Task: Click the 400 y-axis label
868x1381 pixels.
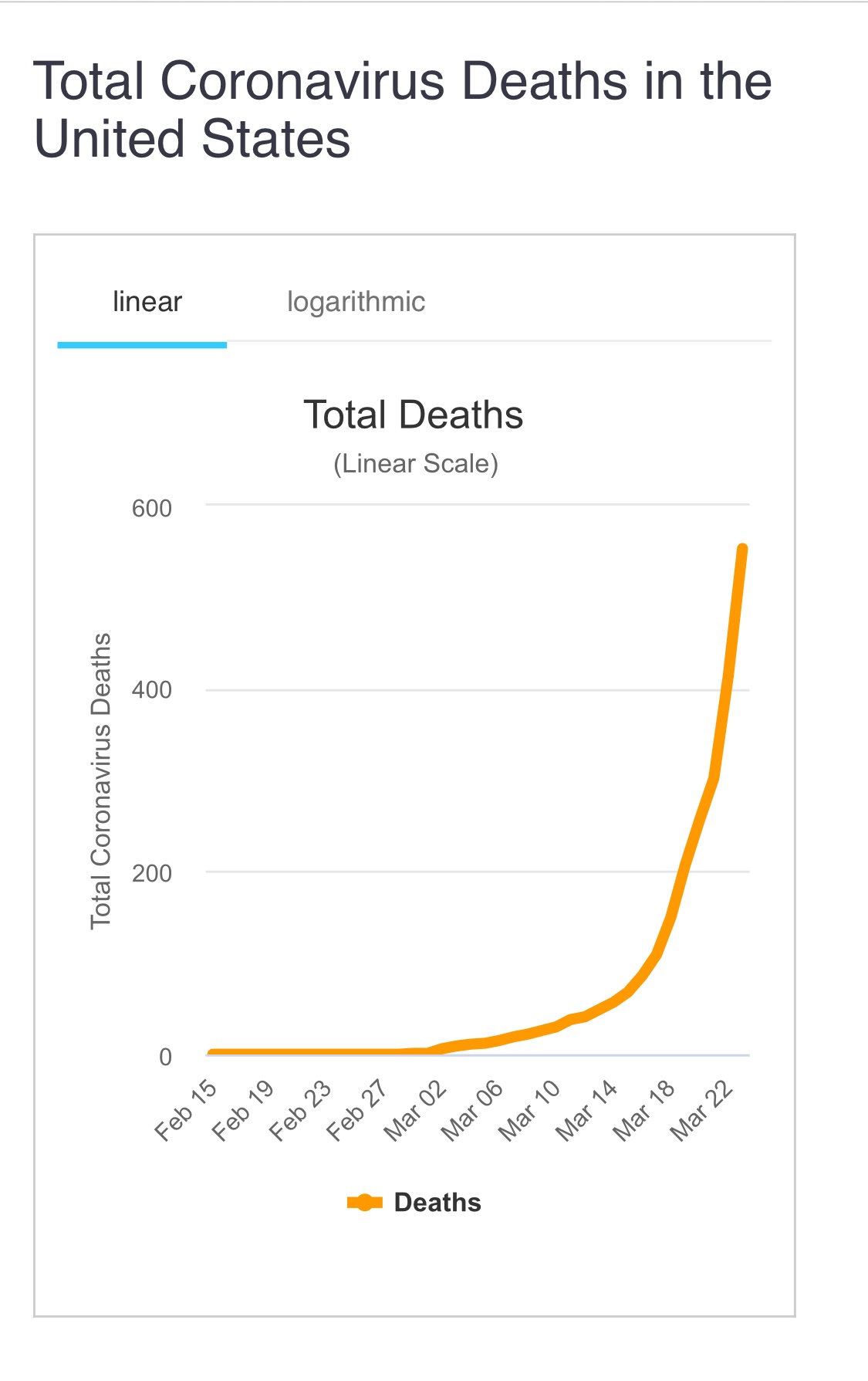Action: 151,689
